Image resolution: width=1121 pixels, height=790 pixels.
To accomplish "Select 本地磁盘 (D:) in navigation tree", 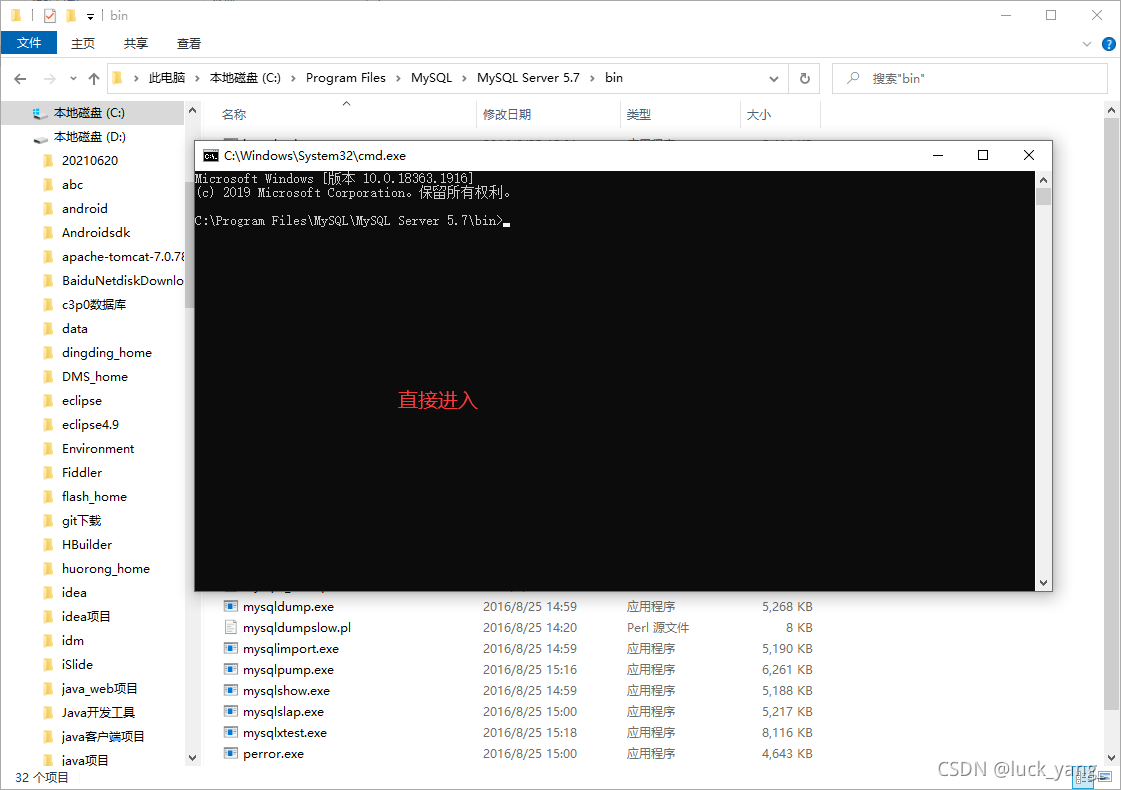I will (x=90, y=137).
